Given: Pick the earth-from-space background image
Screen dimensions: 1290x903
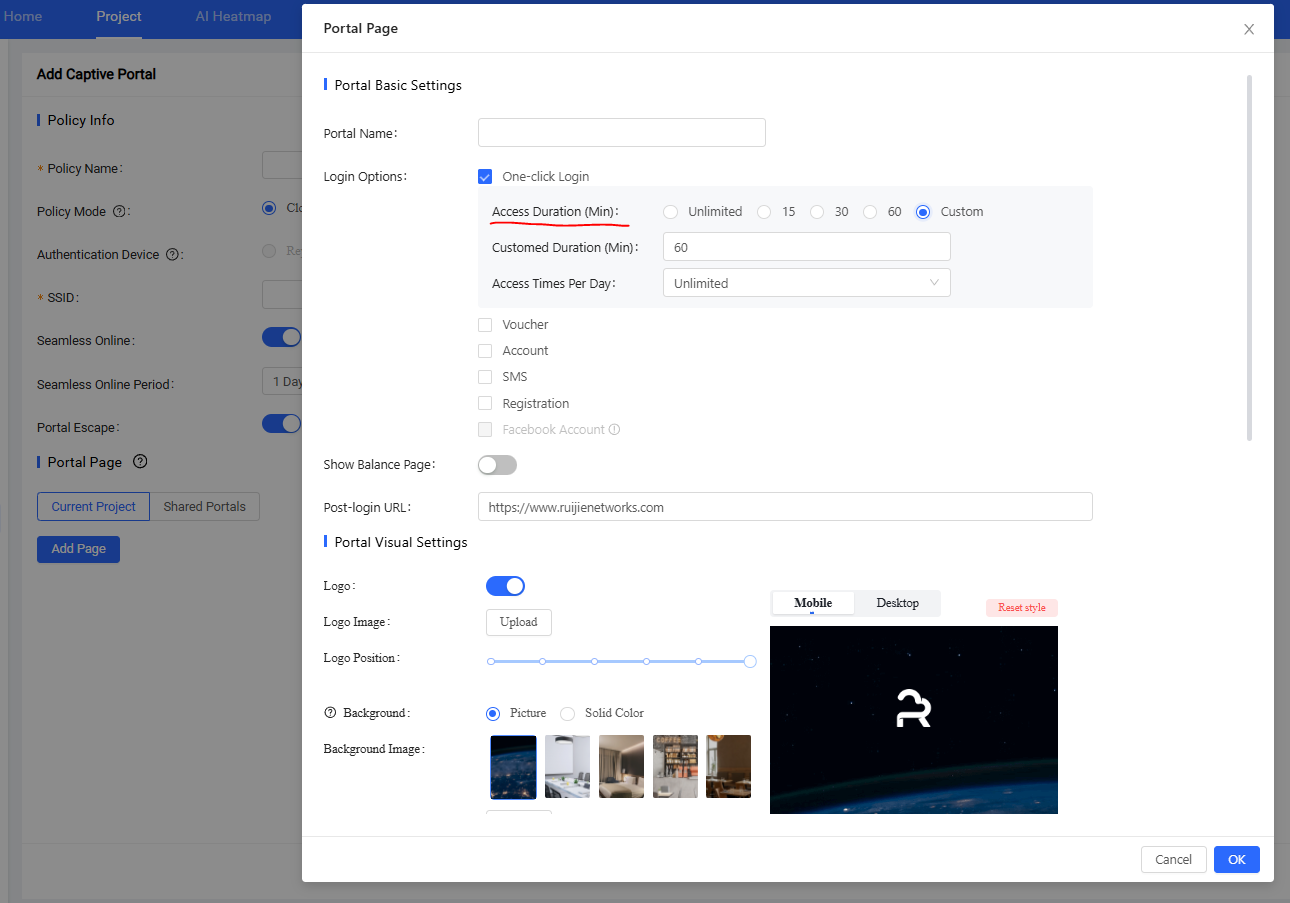Looking at the screenshot, I should pos(513,767).
